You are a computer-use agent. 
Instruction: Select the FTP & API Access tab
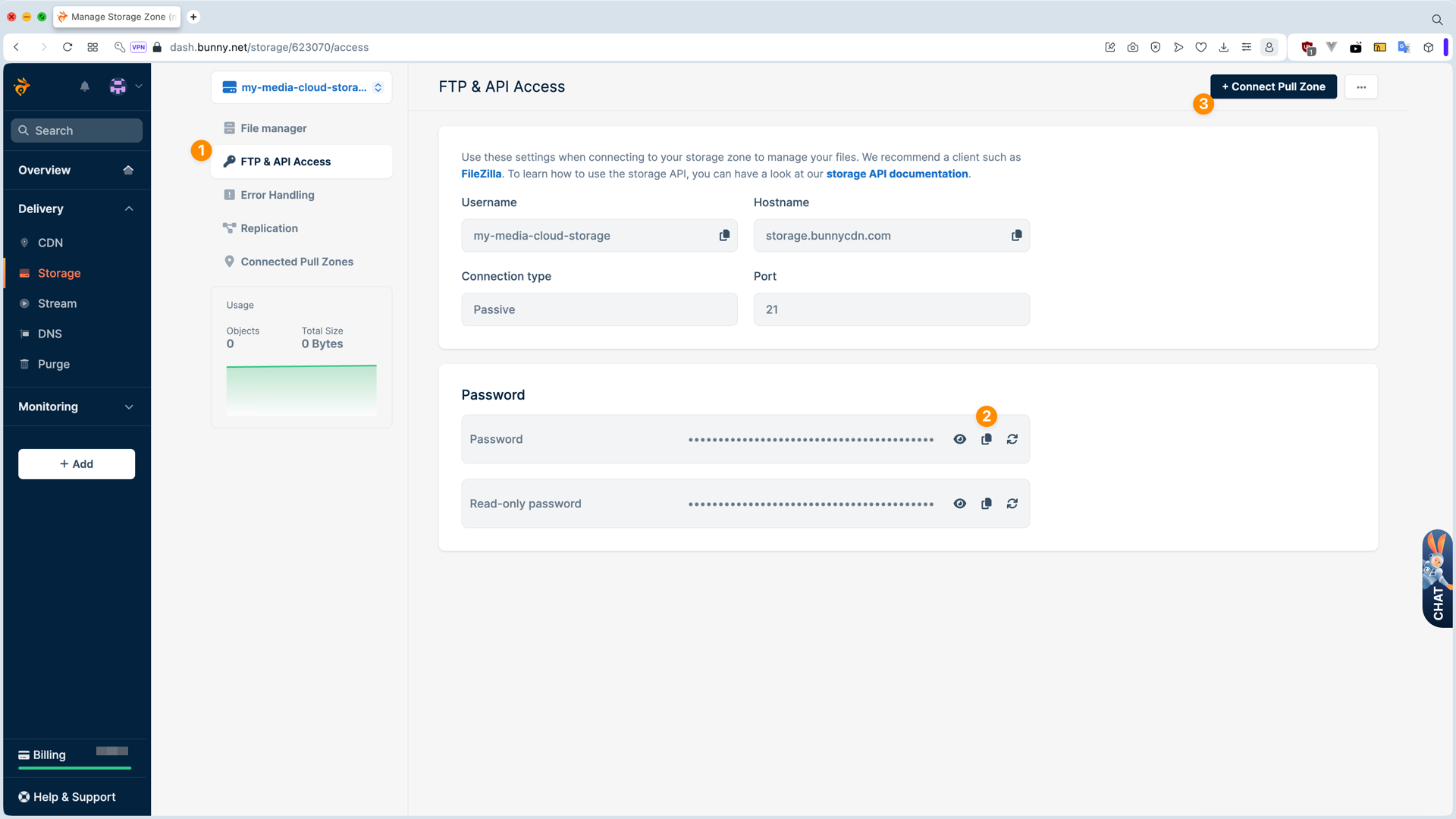point(302,162)
